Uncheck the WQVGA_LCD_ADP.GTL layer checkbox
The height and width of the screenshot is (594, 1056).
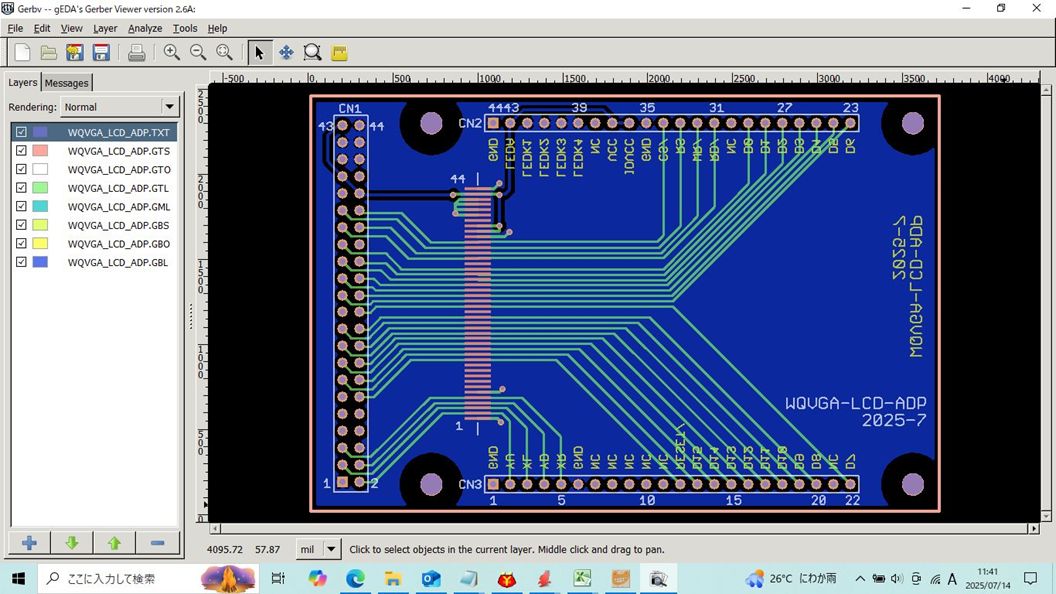click(21, 188)
